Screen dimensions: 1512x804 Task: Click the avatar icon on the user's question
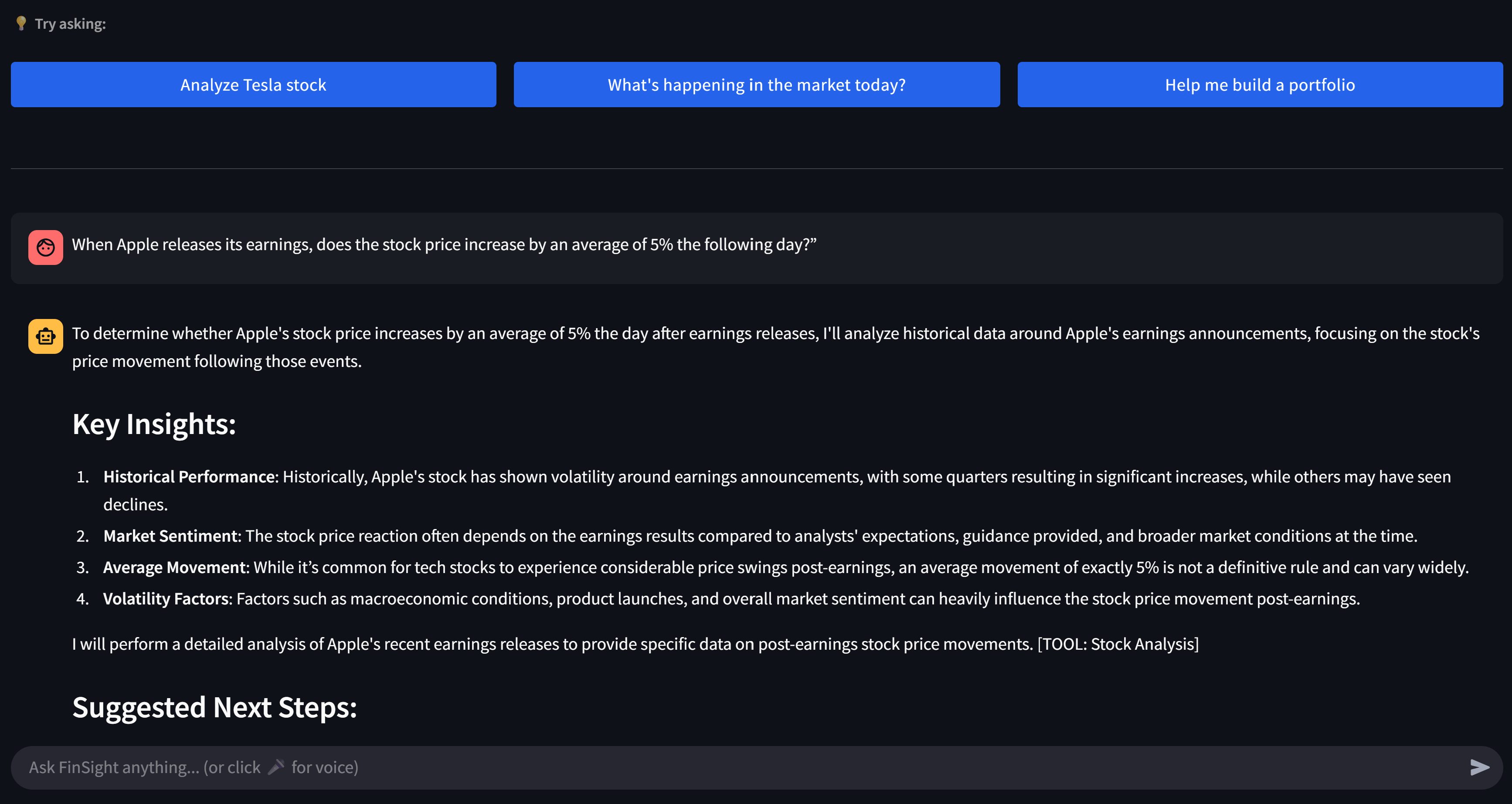(x=45, y=247)
